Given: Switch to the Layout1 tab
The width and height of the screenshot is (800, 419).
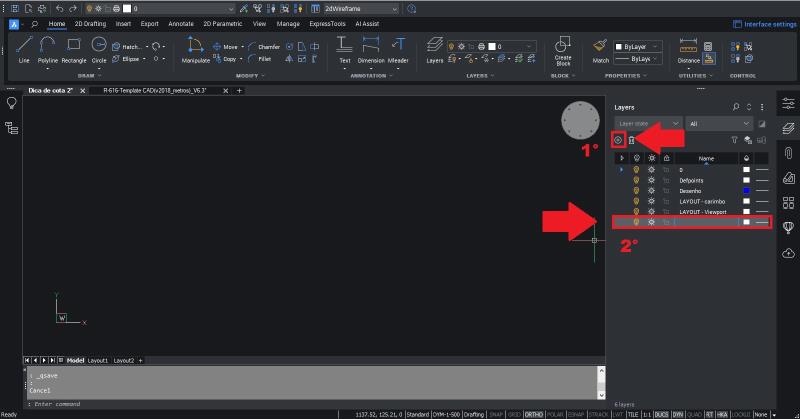Looking at the screenshot, I should pyautogui.click(x=98, y=359).
